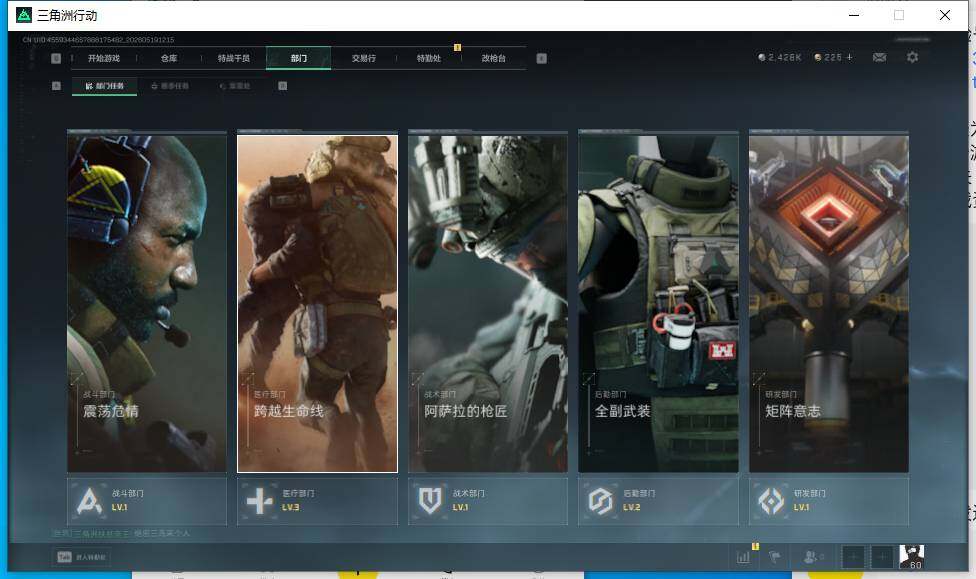This screenshot has width=976, height=579.
Task: Open the 震荡危情 mission card
Action: click(147, 302)
